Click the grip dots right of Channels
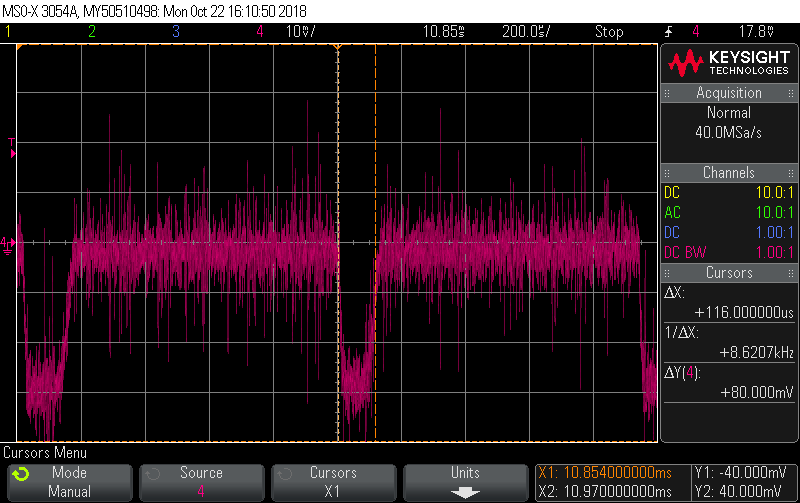The image size is (800, 503). 791,173
